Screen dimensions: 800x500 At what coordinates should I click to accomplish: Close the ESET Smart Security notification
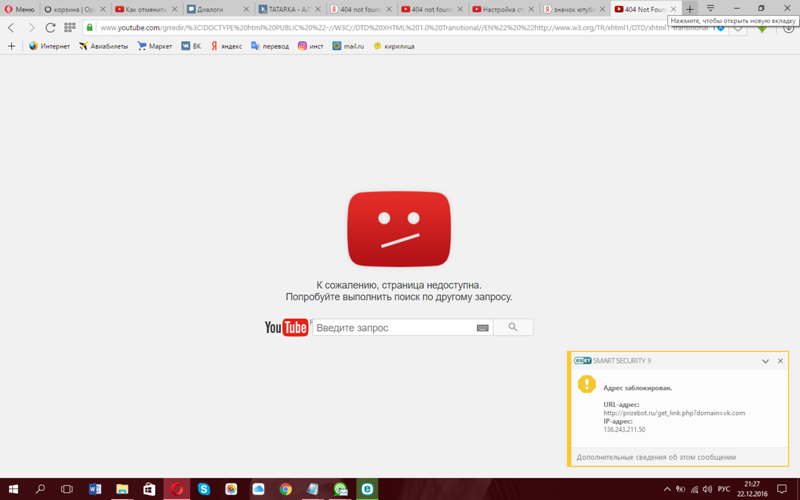click(781, 361)
